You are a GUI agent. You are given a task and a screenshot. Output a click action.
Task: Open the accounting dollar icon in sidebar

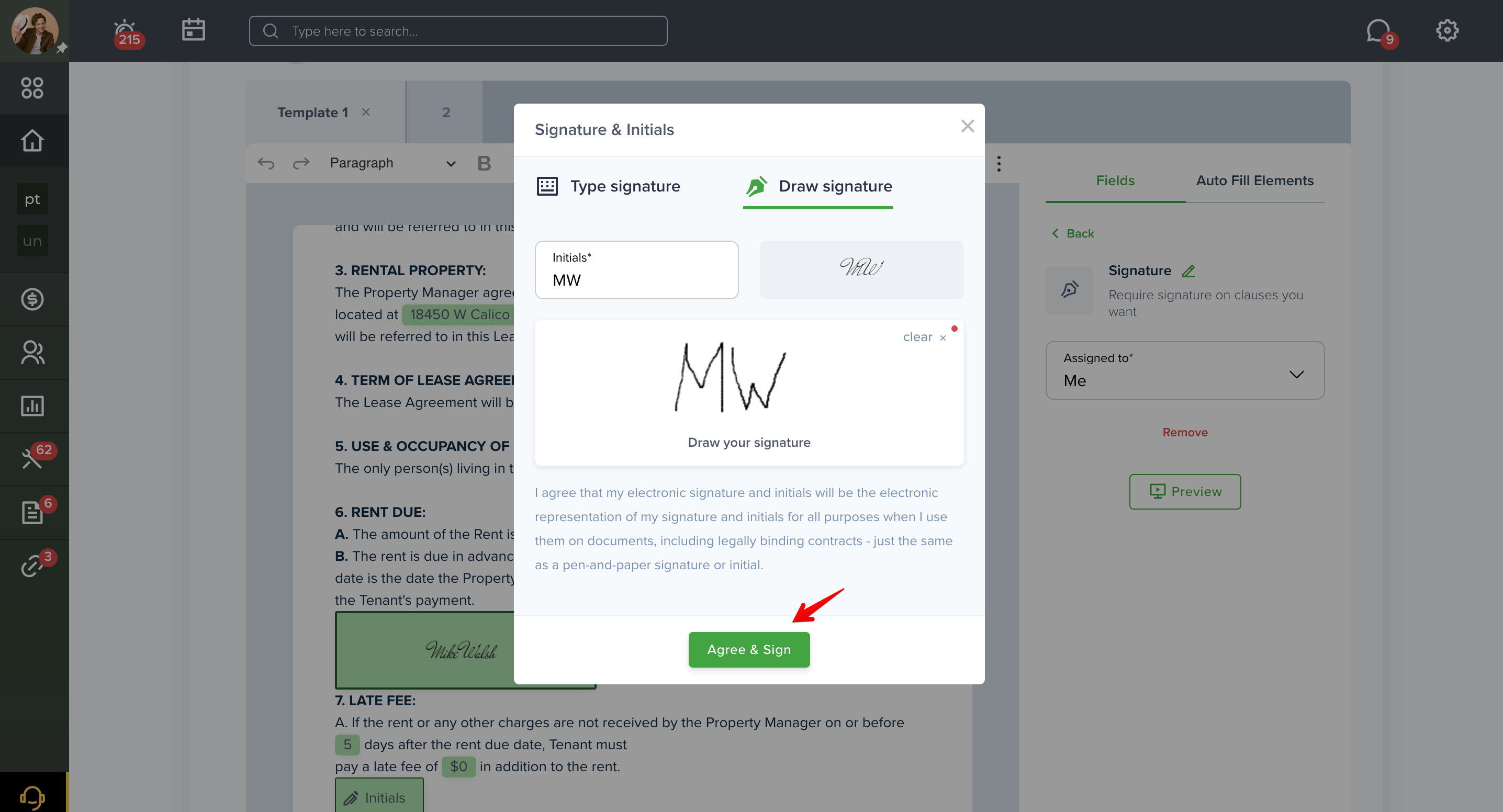click(32, 299)
